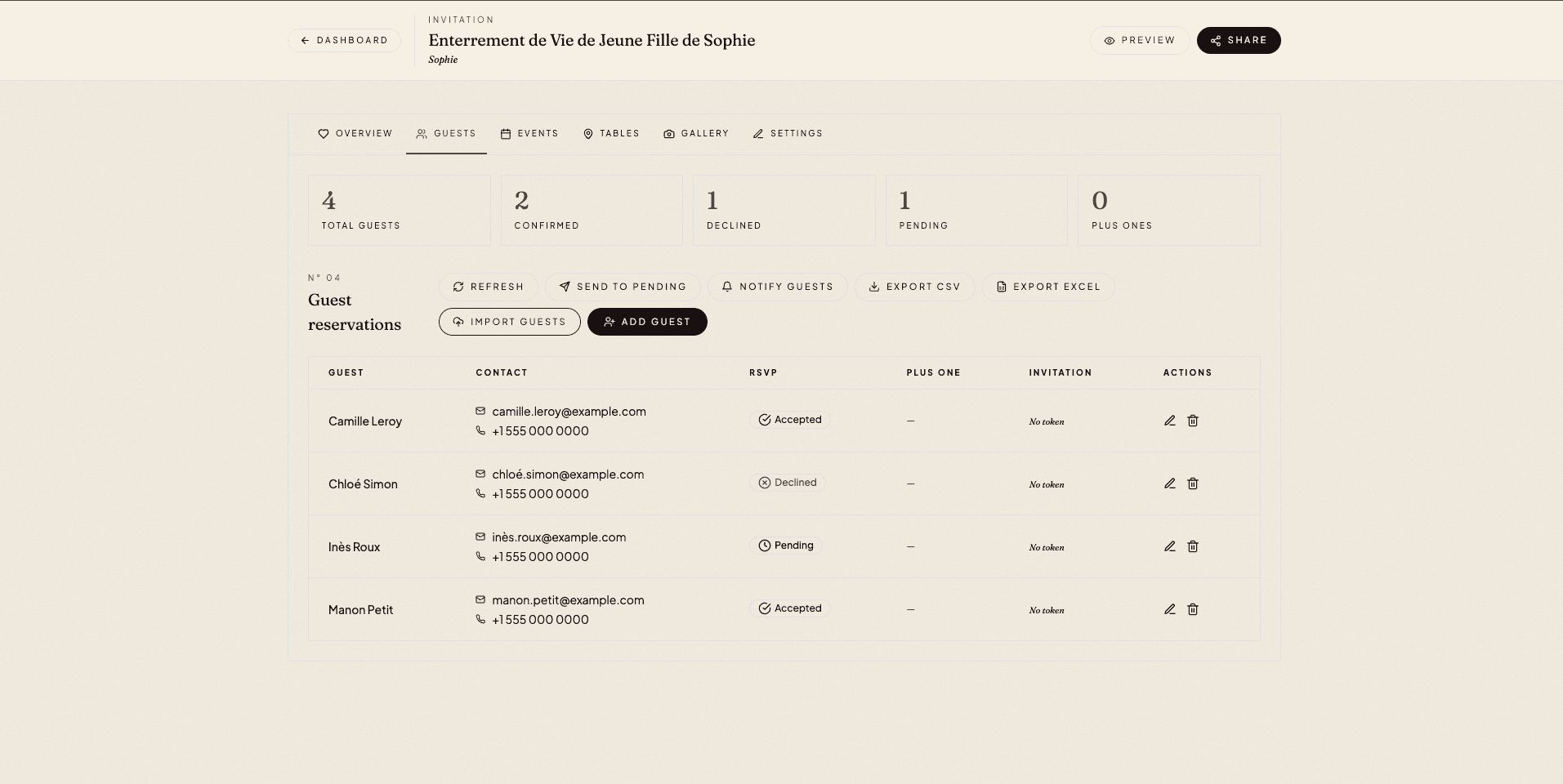Image resolution: width=1563 pixels, height=784 pixels.
Task: Click phone icon in Camille Leroy's row
Action: (480, 430)
